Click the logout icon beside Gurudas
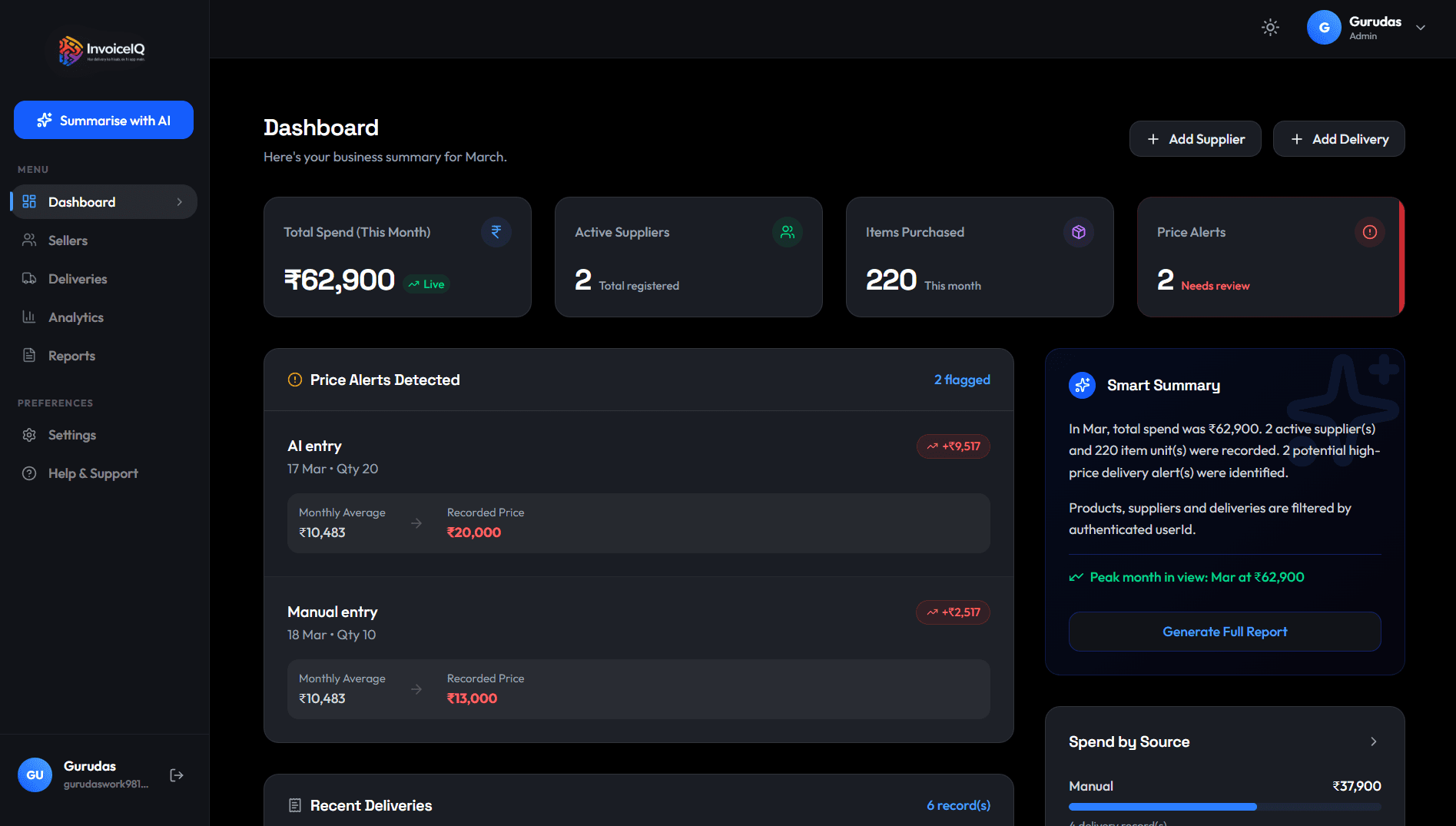 coord(177,775)
